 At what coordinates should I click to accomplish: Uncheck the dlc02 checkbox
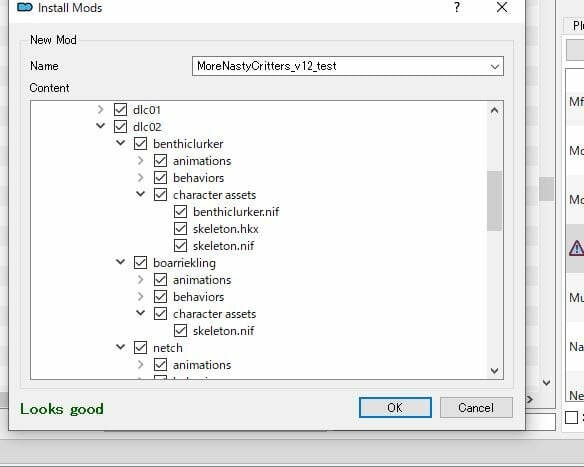pos(120,127)
